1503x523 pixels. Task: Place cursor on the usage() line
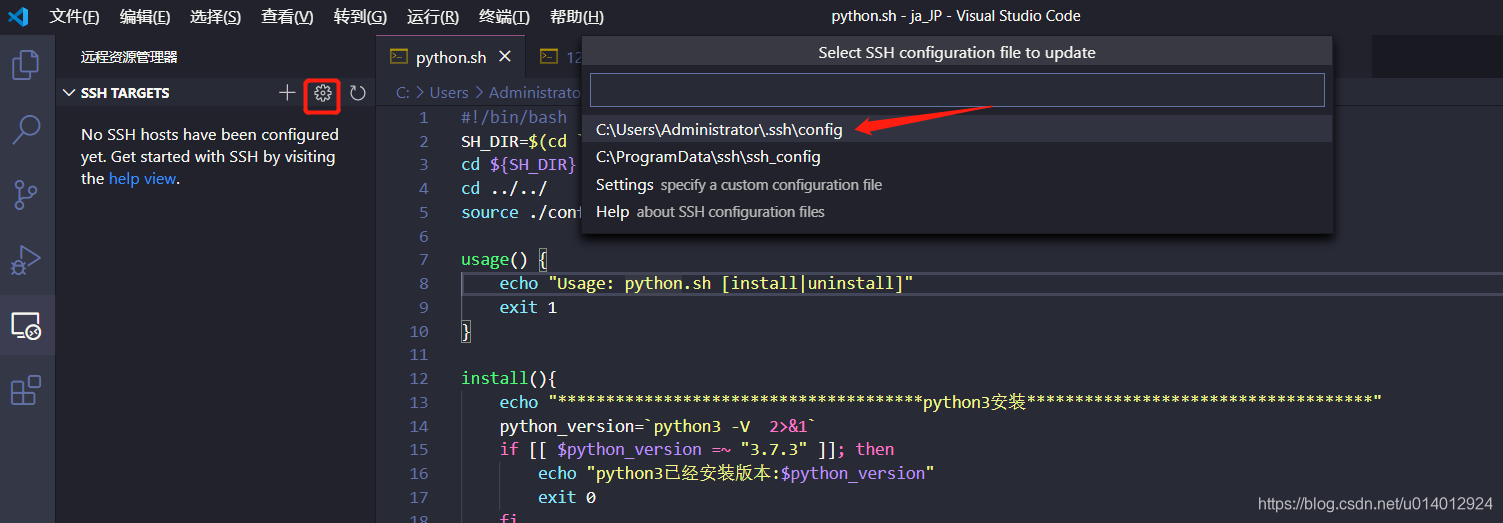504,260
